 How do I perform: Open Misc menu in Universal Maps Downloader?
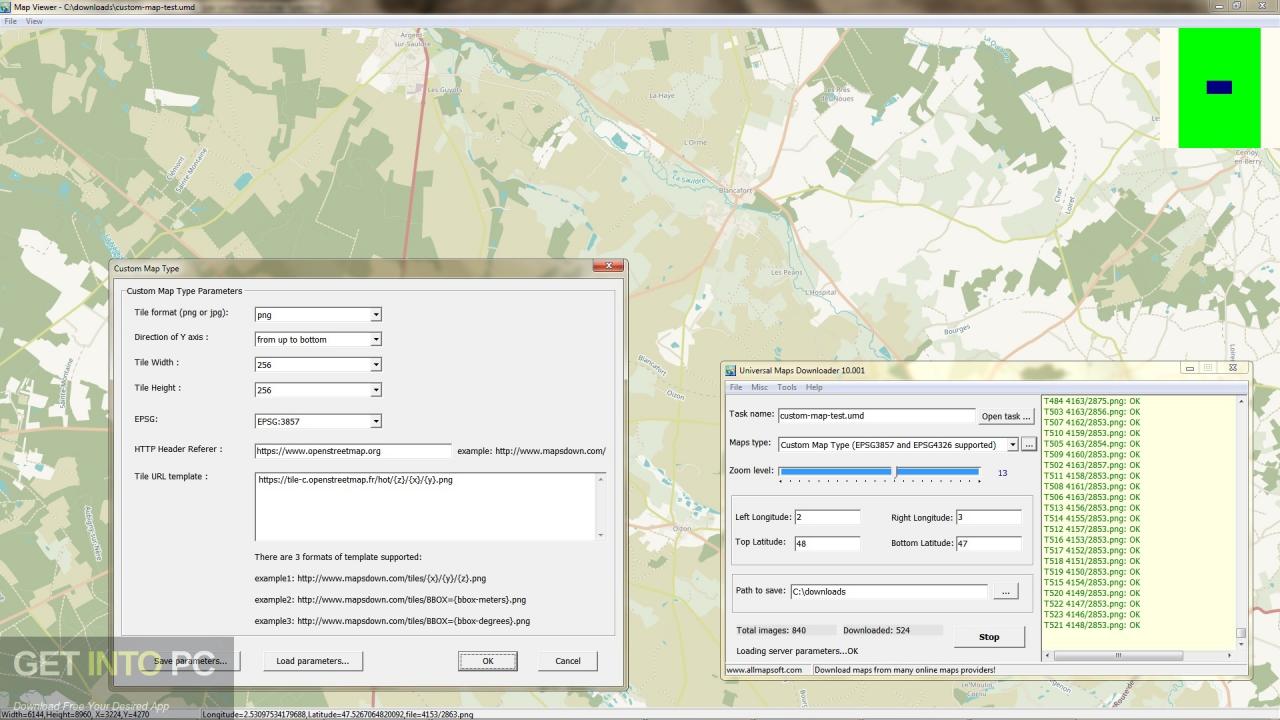coord(760,387)
